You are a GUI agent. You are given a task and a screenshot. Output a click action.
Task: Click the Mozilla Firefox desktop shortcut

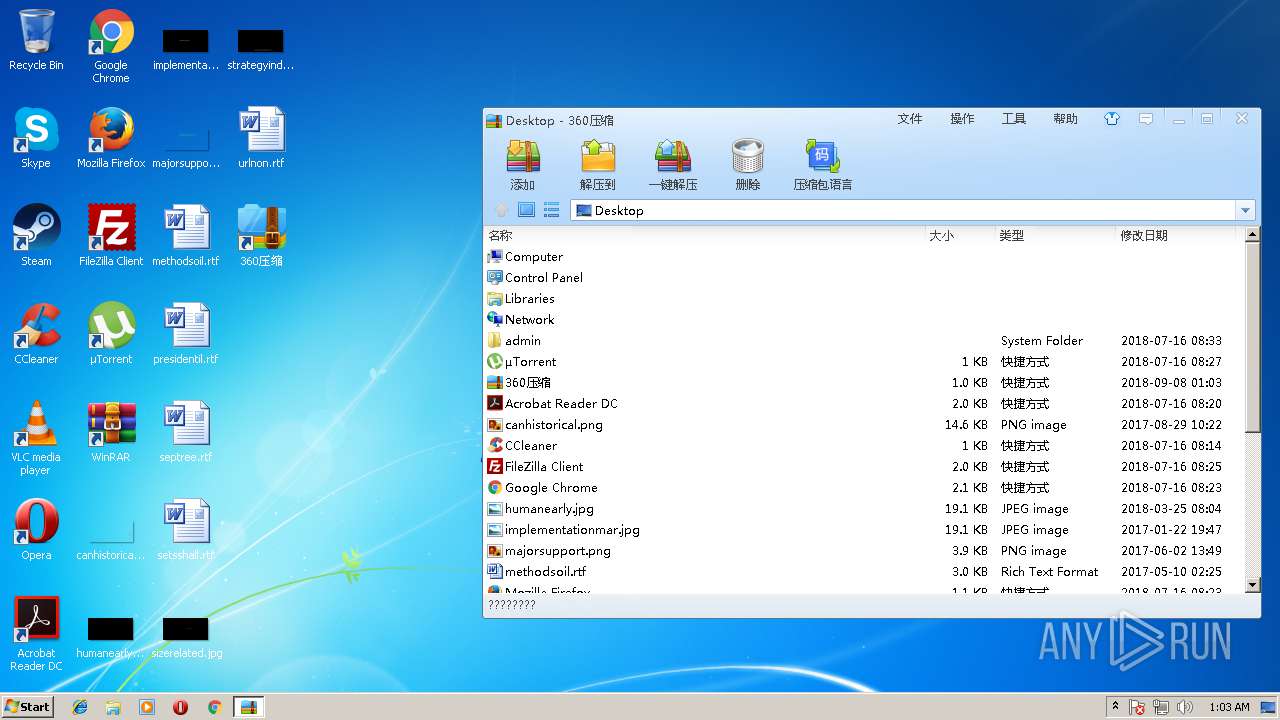(x=111, y=138)
